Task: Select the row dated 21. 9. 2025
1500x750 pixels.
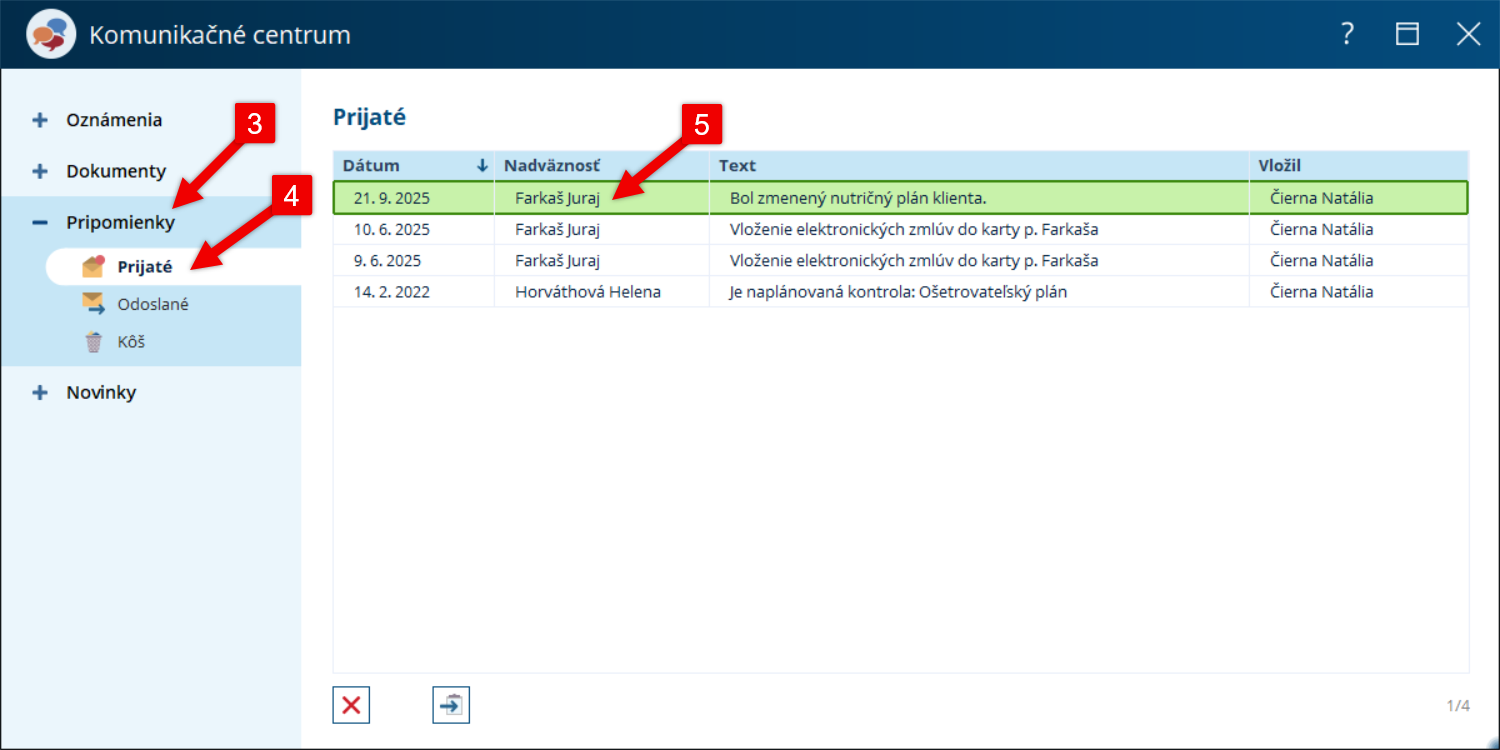Action: tap(900, 198)
